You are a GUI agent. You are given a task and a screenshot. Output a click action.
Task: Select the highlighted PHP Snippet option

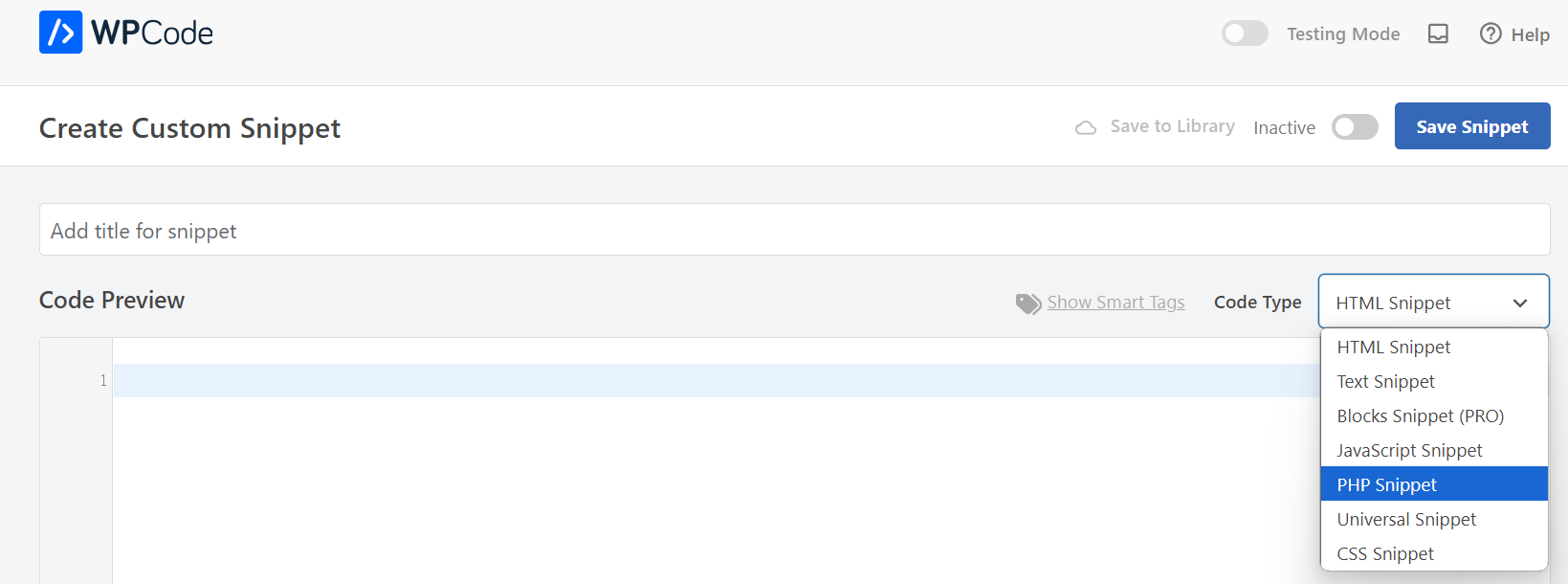1387,485
